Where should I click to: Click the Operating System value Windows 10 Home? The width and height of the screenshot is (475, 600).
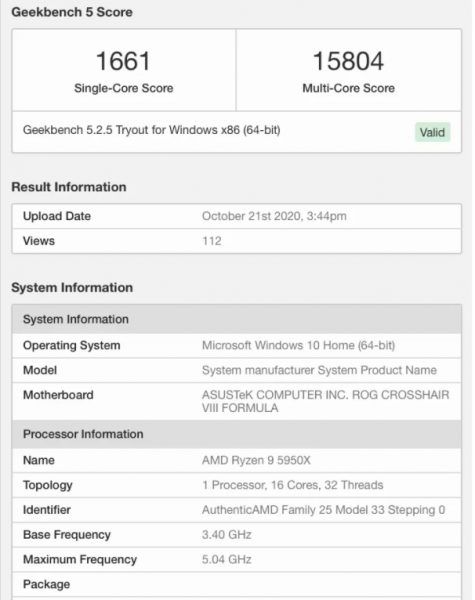point(299,346)
